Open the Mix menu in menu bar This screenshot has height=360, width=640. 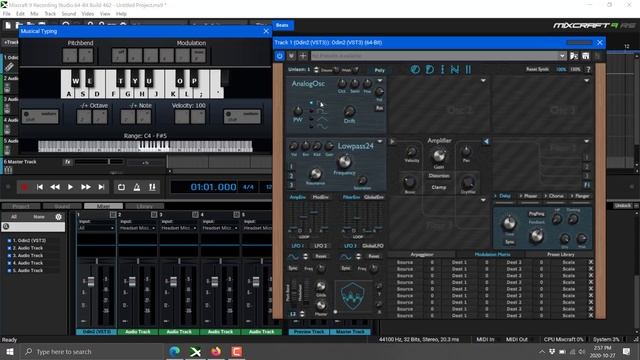tap(34, 13)
